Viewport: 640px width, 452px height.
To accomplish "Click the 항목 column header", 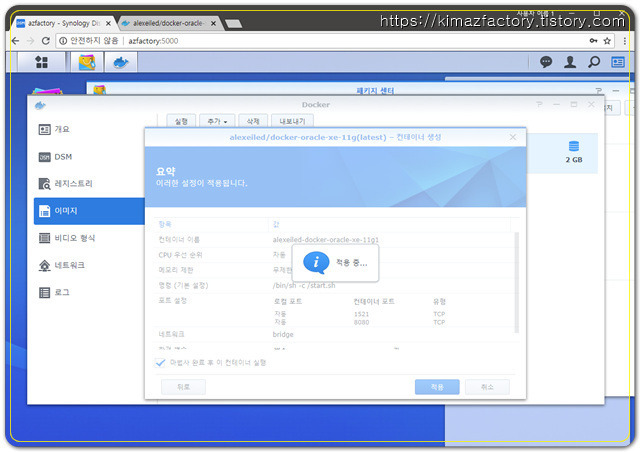I will pyautogui.click(x=165, y=224).
